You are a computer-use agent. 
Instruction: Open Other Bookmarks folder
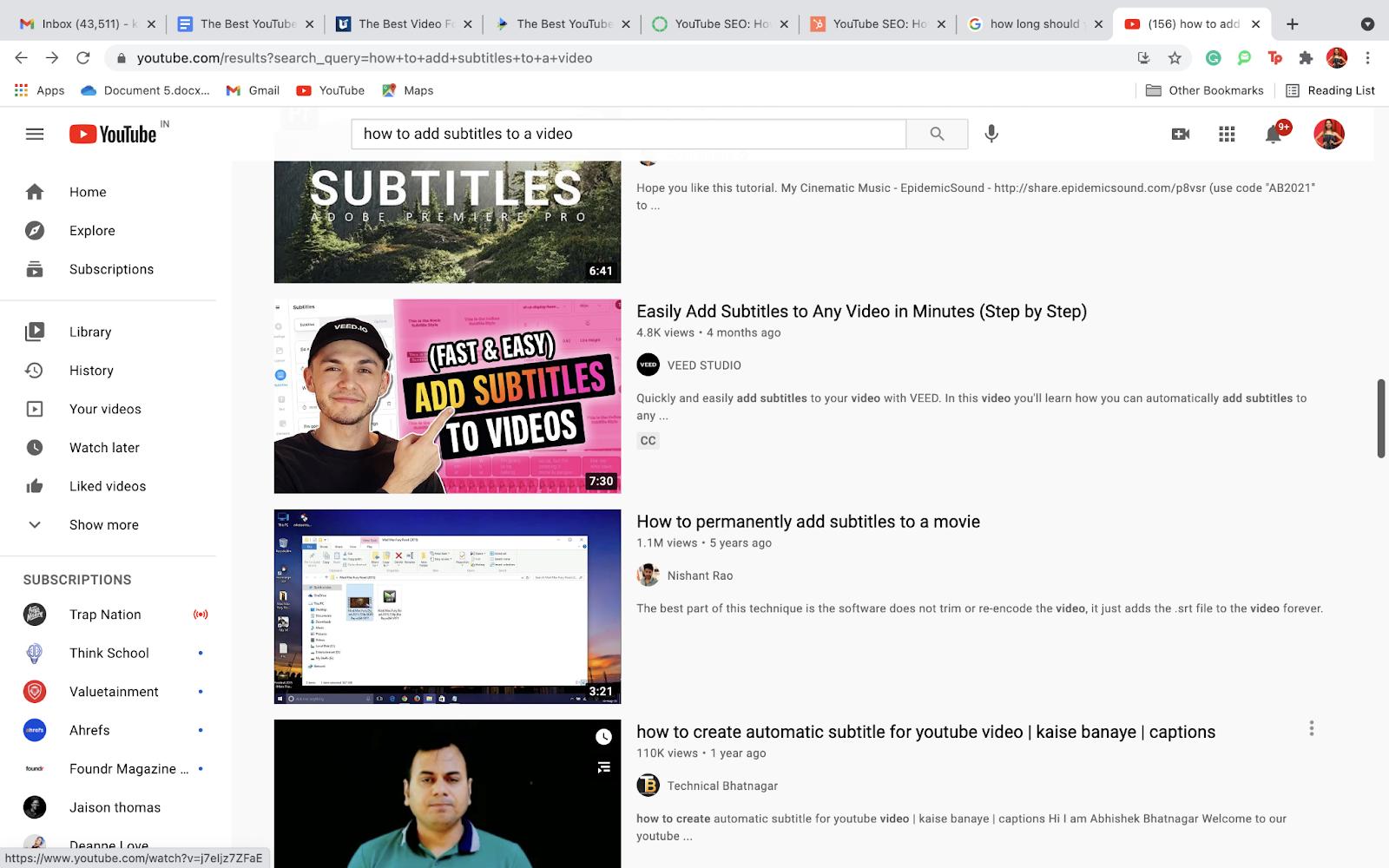(x=1204, y=90)
